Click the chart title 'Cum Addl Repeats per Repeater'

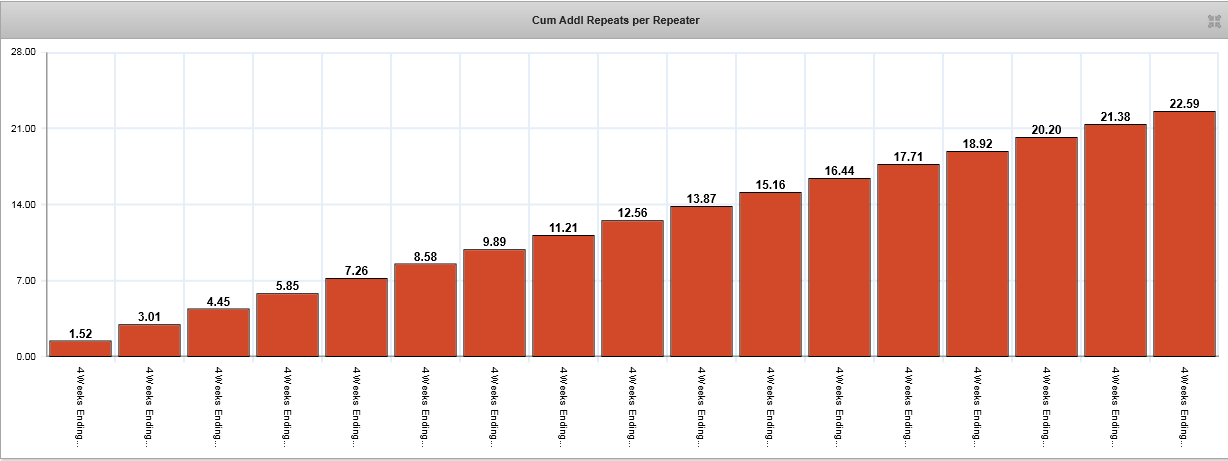click(x=615, y=21)
